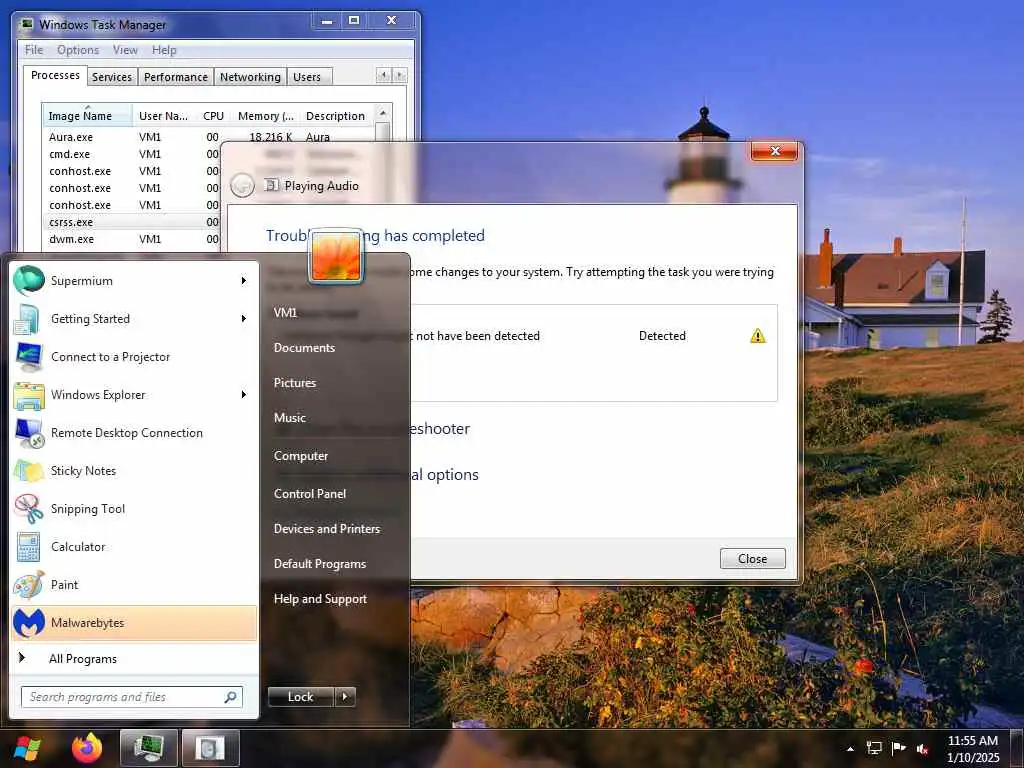Click the muted volume tray icon
1024x768 pixels.
(x=923, y=749)
